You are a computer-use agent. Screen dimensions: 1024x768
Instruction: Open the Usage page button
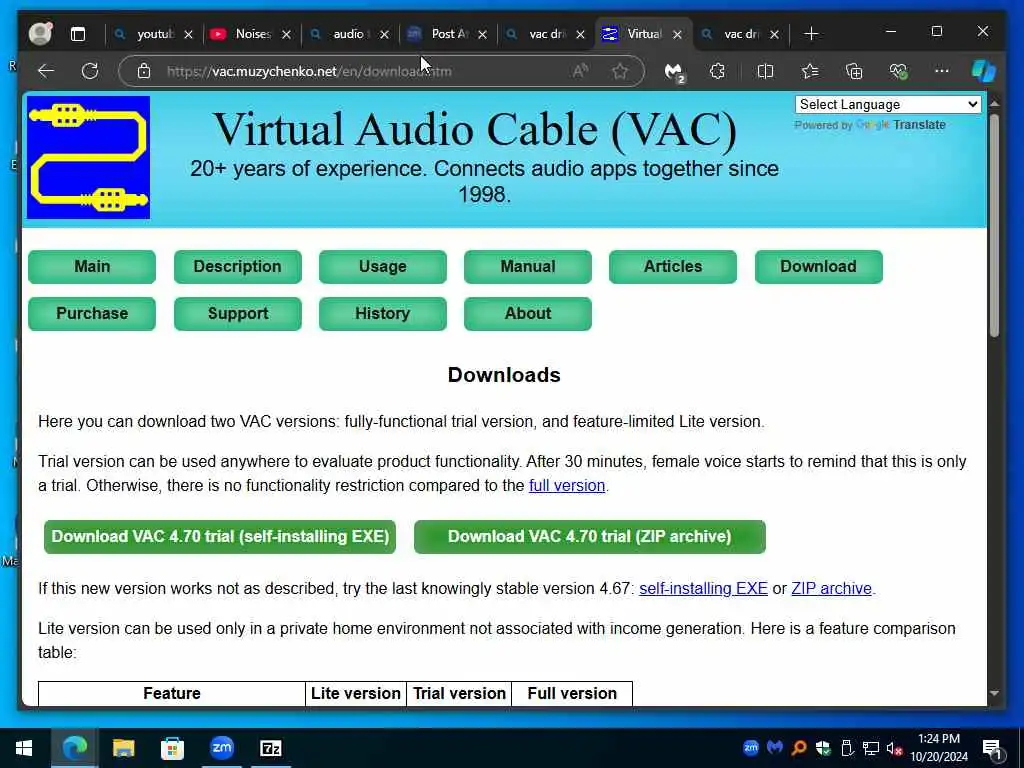(383, 266)
